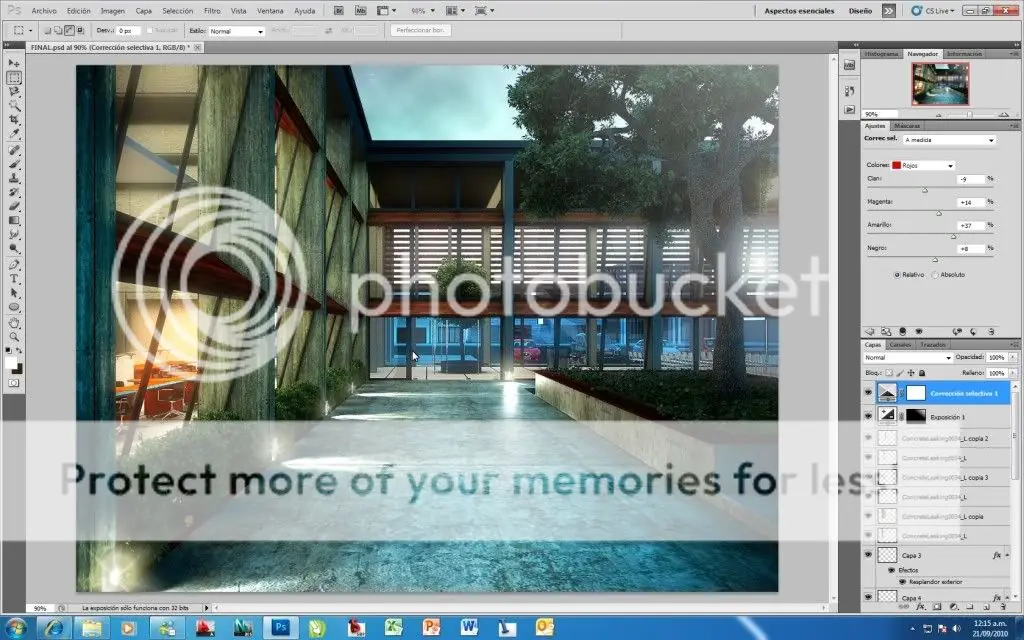1024x640 pixels.
Task: Switch to the Trazados tab
Action: [x=933, y=344]
